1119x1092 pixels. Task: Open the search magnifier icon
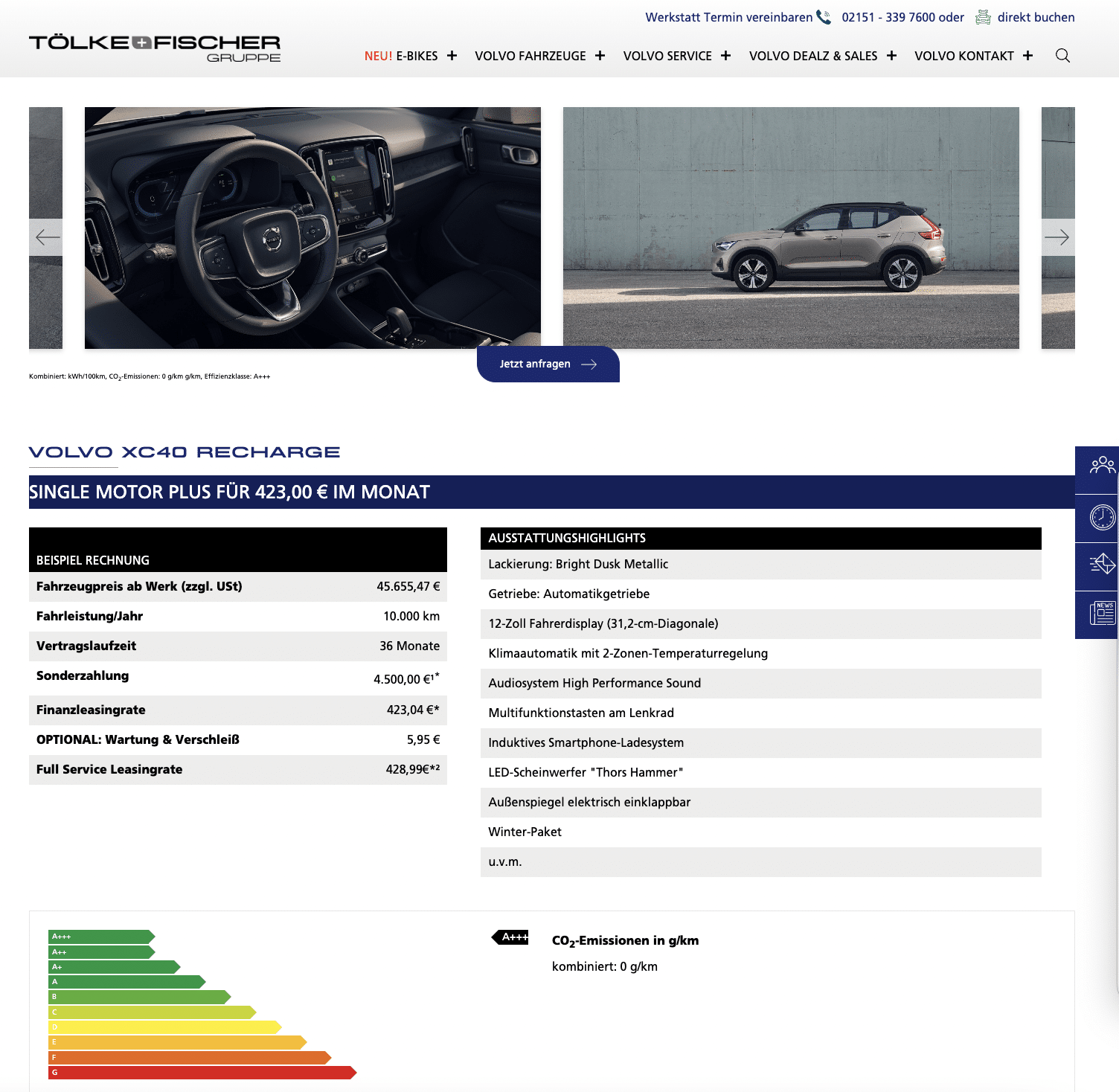click(x=1062, y=56)
